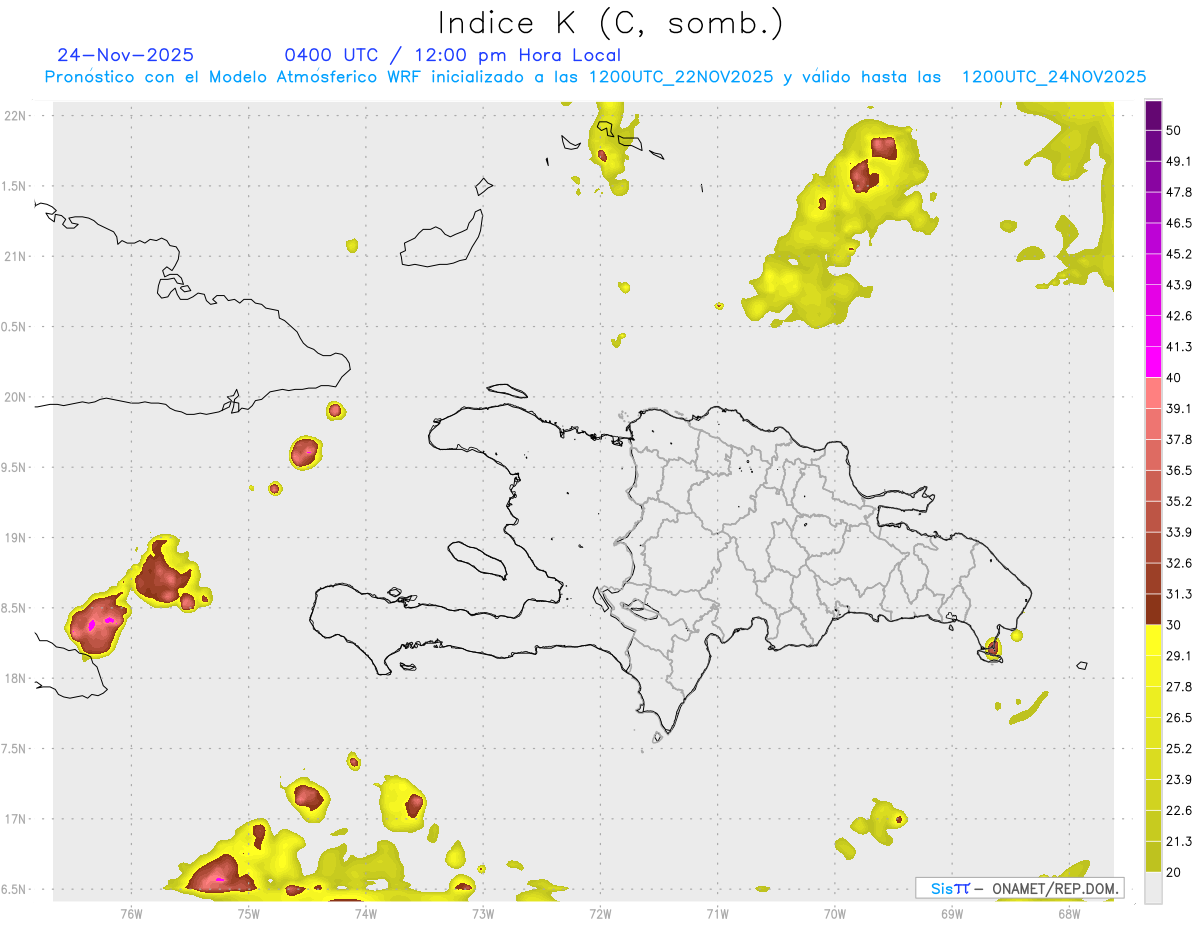This screenshot has height=927, width=1200.
Task: Click the longitude label '71W'
Action: tap(717, 914)
